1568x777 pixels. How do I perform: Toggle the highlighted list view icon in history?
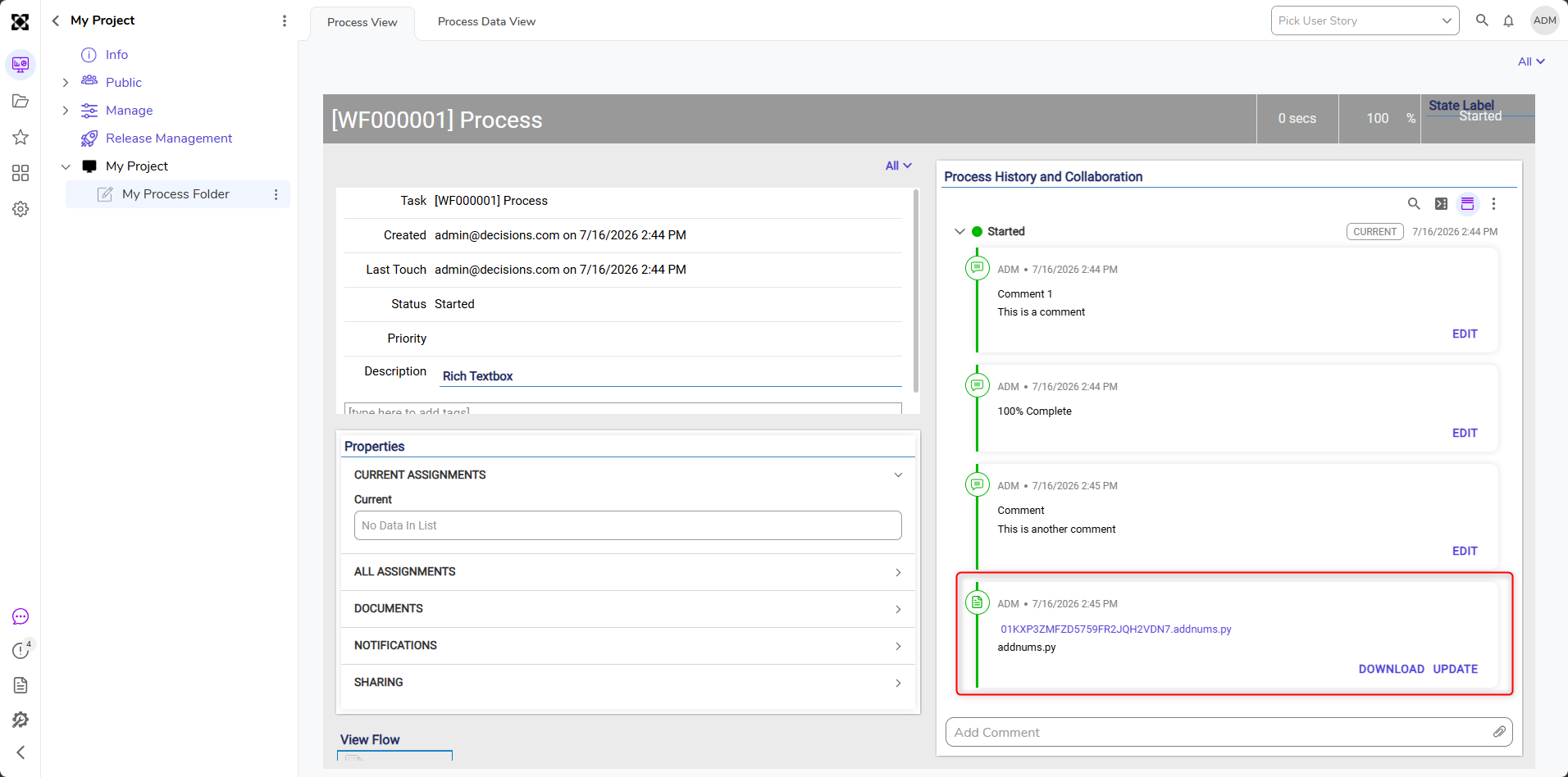point(1467,203)
